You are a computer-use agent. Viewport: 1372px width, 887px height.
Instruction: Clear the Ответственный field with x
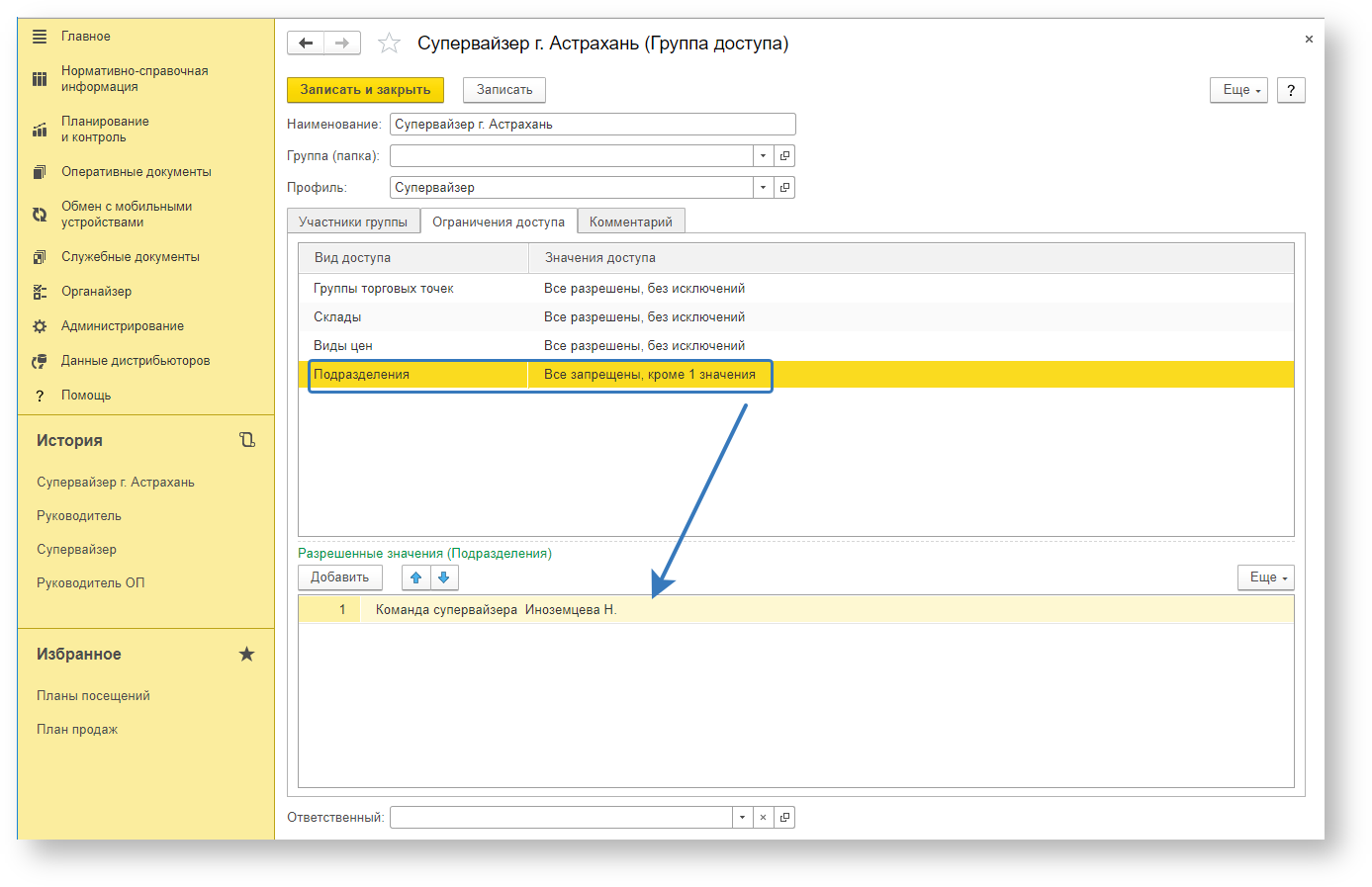(763, 818)
